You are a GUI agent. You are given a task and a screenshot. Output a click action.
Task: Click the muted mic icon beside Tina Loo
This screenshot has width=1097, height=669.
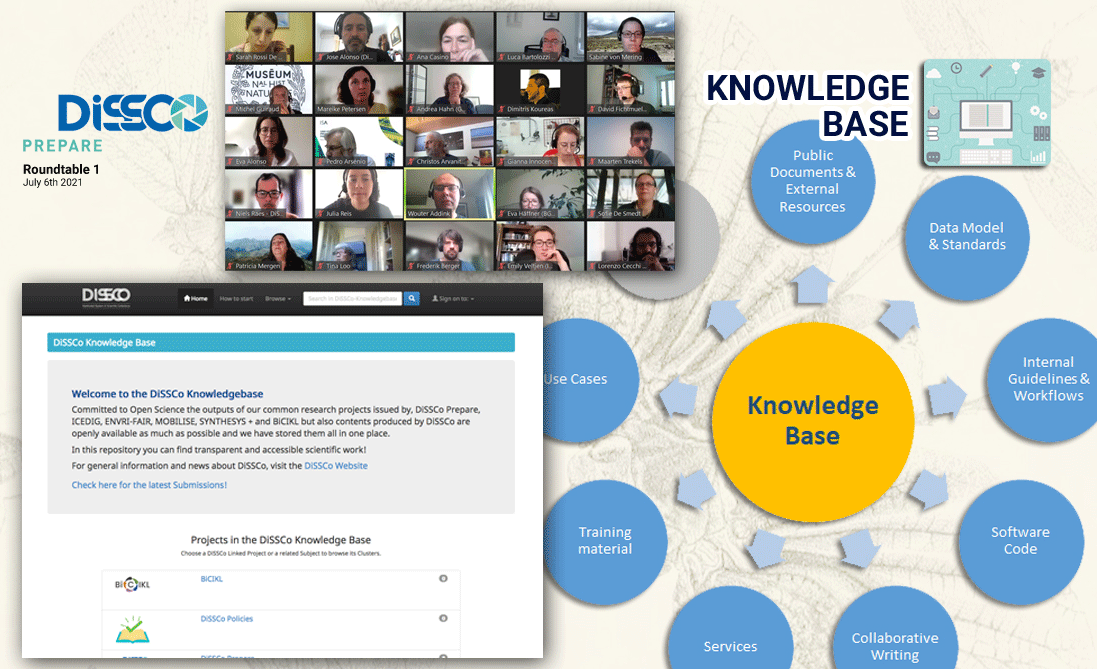point(320,266)
